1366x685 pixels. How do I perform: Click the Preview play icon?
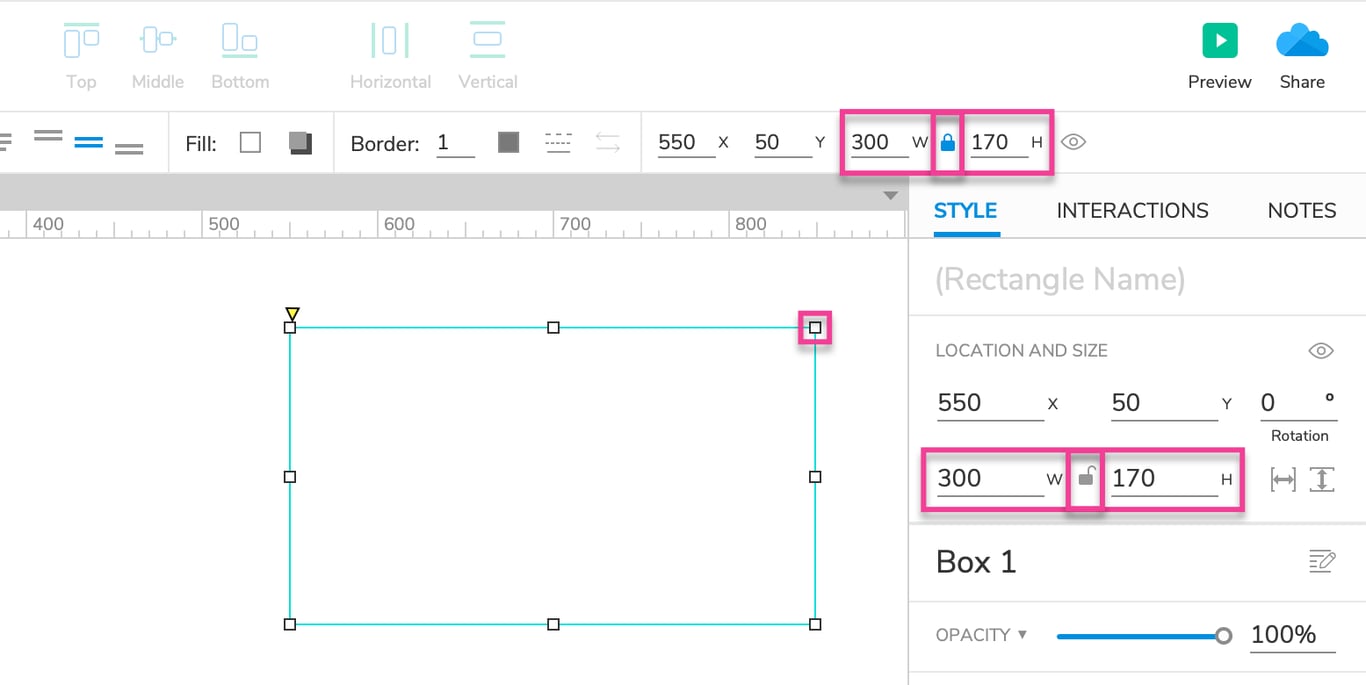click(x=1220, y=41)
